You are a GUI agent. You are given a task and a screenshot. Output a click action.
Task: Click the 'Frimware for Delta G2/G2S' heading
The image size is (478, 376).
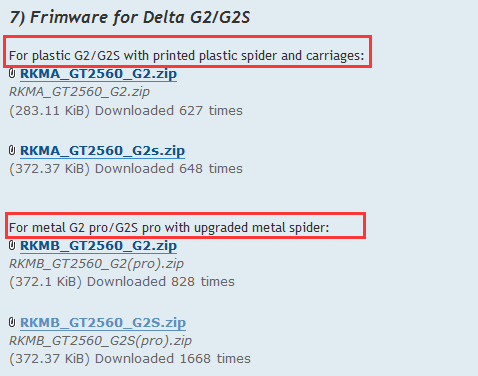coord(130,17)
